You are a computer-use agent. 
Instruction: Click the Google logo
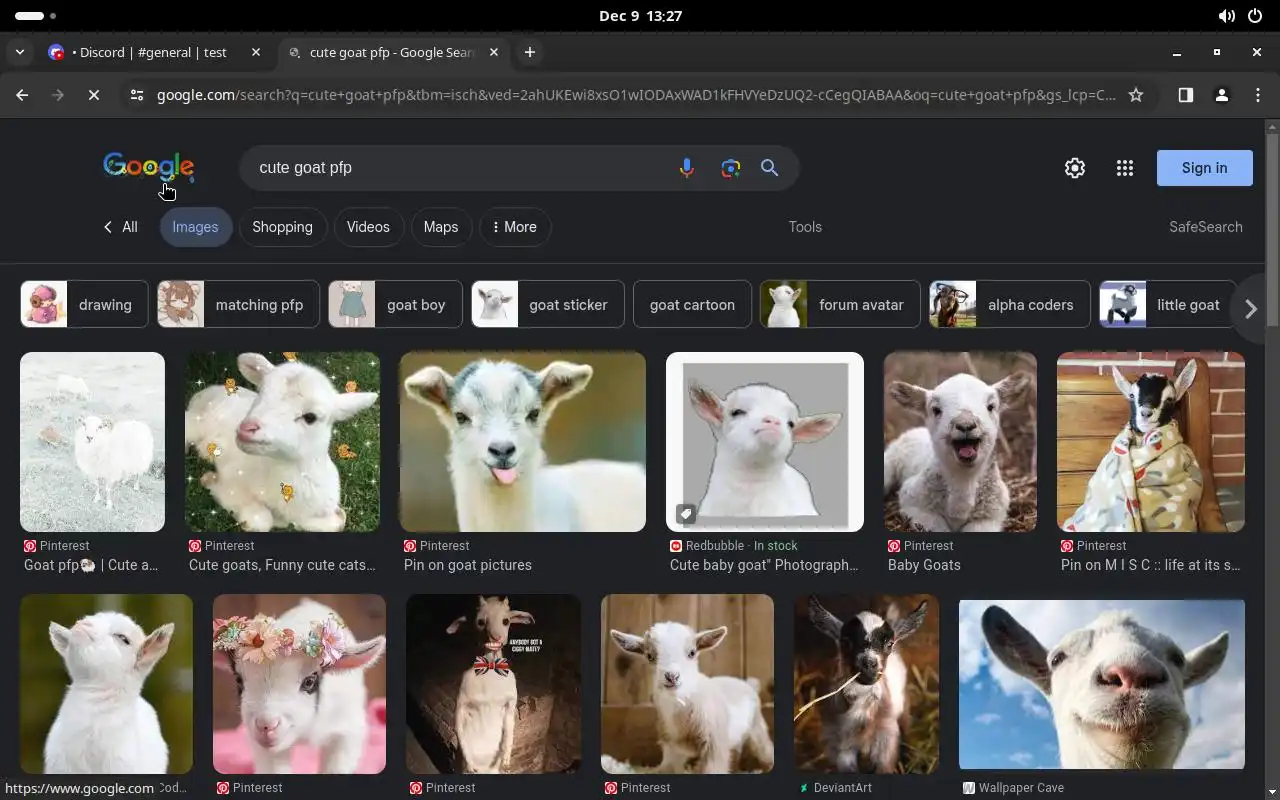point(148,167)
